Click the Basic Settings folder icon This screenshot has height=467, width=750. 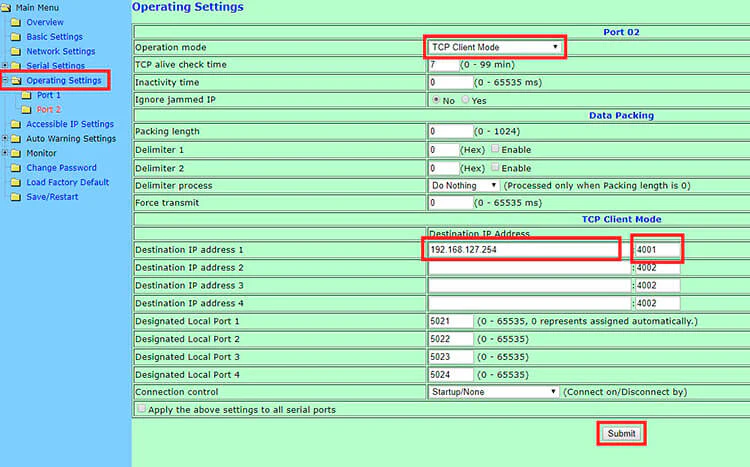click(x=16, y=37)
